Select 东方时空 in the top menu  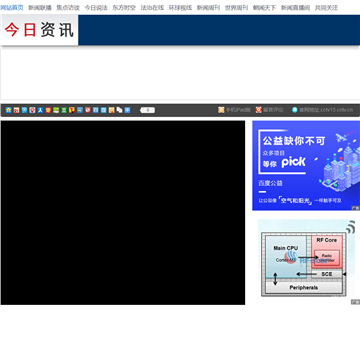pyautogui.click(x=124, y=8)
